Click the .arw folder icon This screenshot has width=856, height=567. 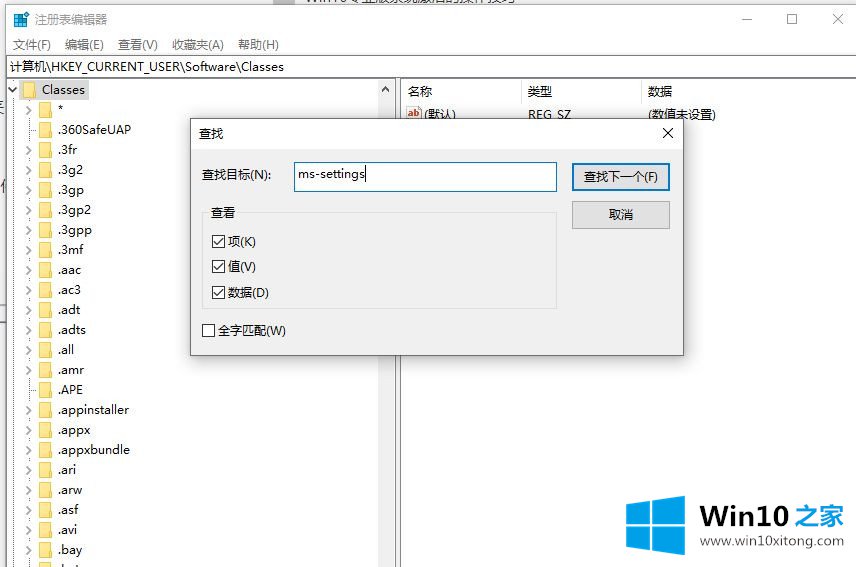(x=45, y=490)
